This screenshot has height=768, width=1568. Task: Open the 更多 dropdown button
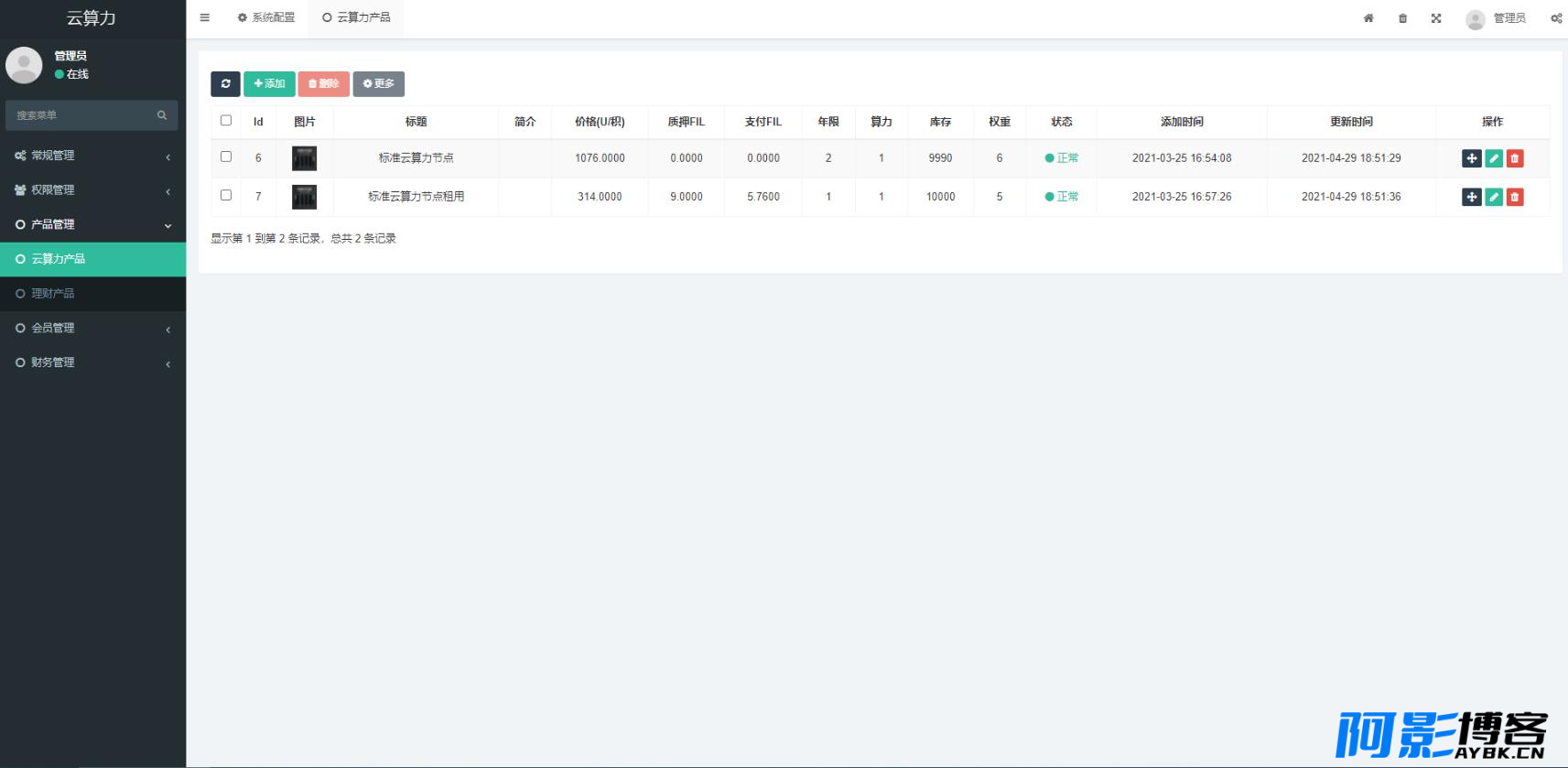pyautogui.click(x=379, y=83)
